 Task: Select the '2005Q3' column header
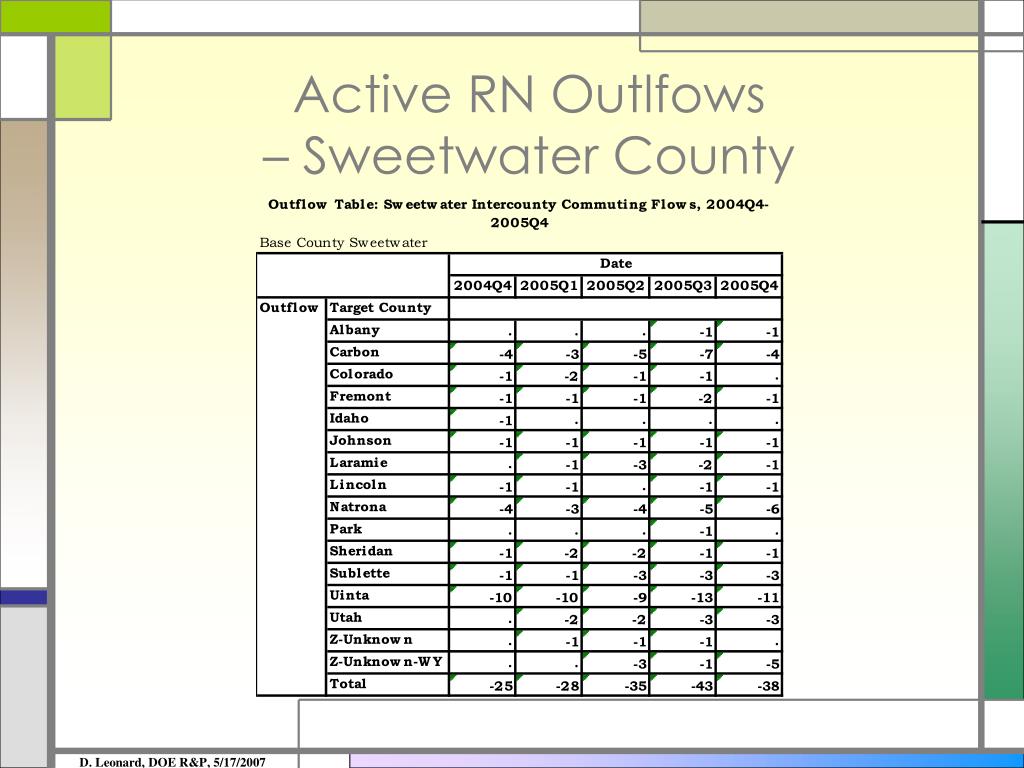[682, 285]
